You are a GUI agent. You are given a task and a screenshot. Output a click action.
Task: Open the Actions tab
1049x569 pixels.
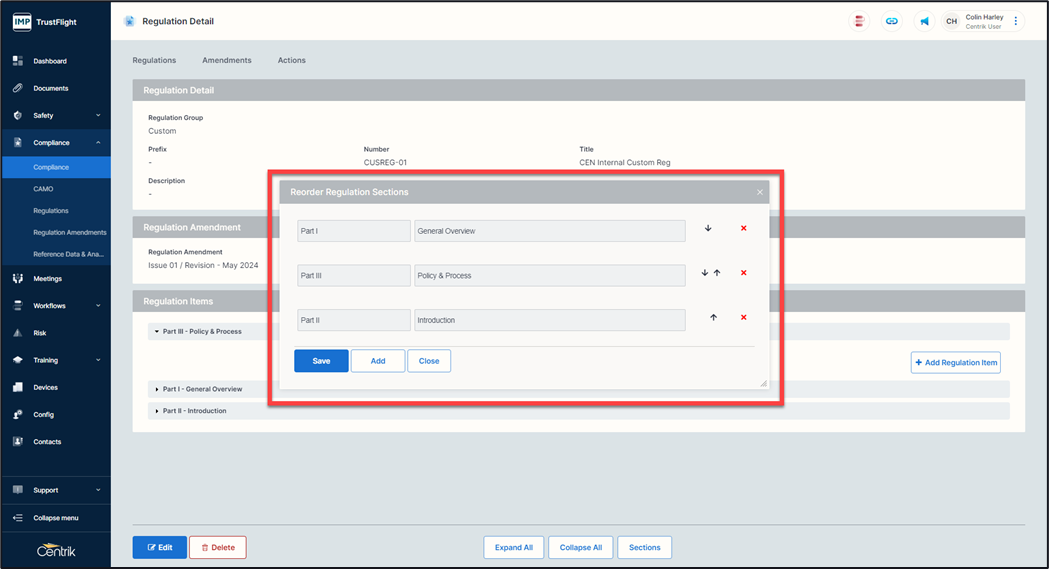click(292, 60)
